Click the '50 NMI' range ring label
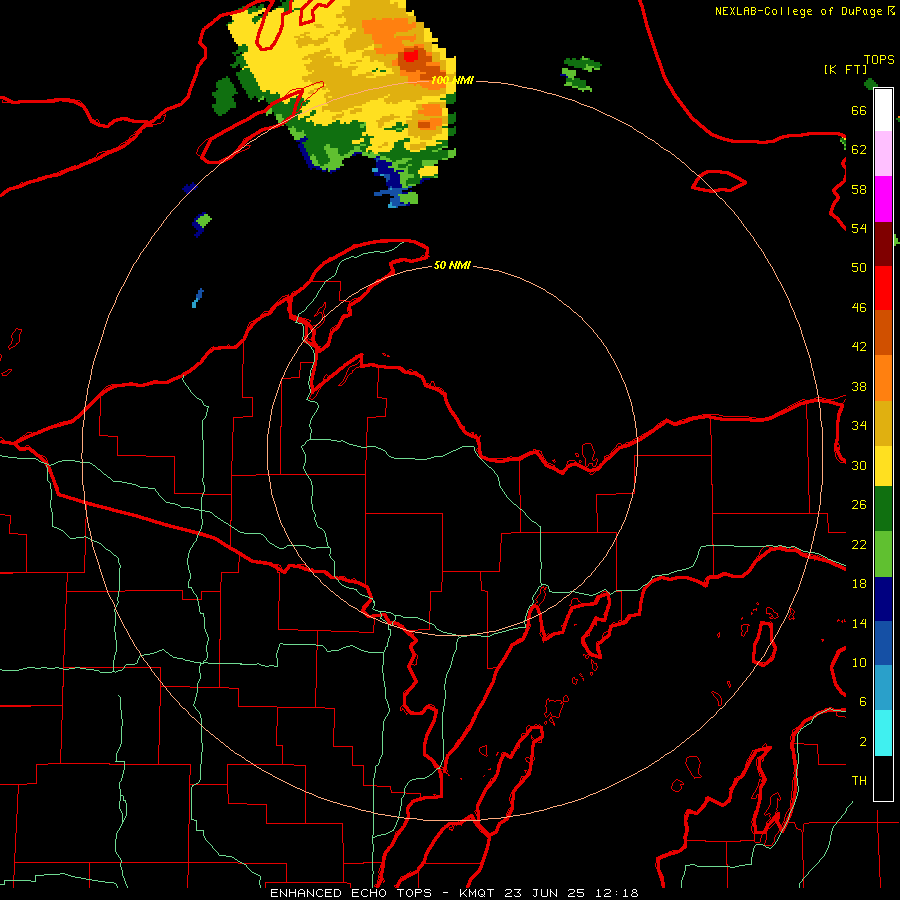 pyautogui.click(x=452, y=265)
